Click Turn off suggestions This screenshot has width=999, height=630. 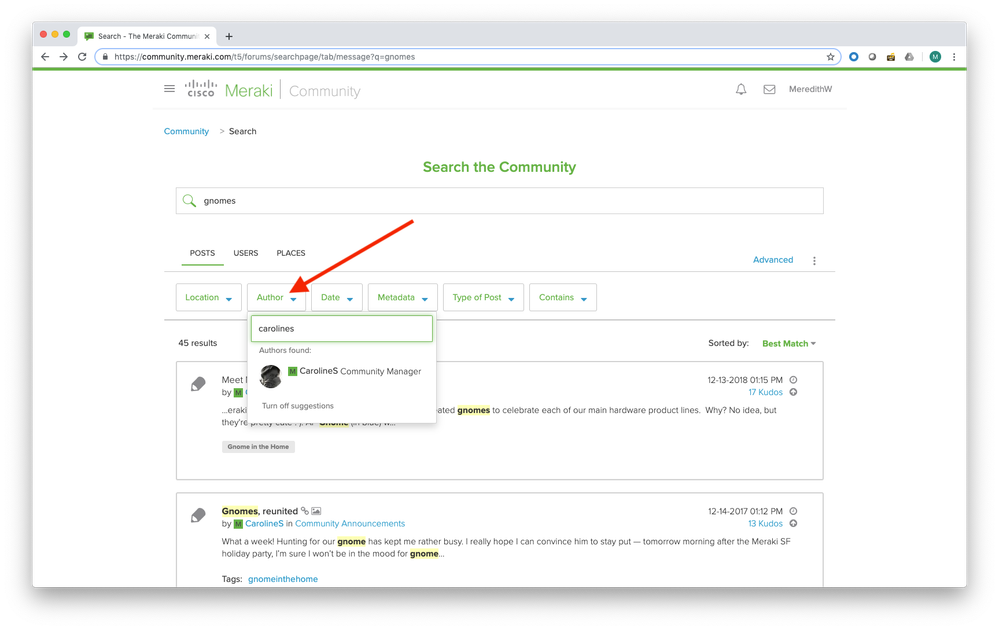(298, 406)
